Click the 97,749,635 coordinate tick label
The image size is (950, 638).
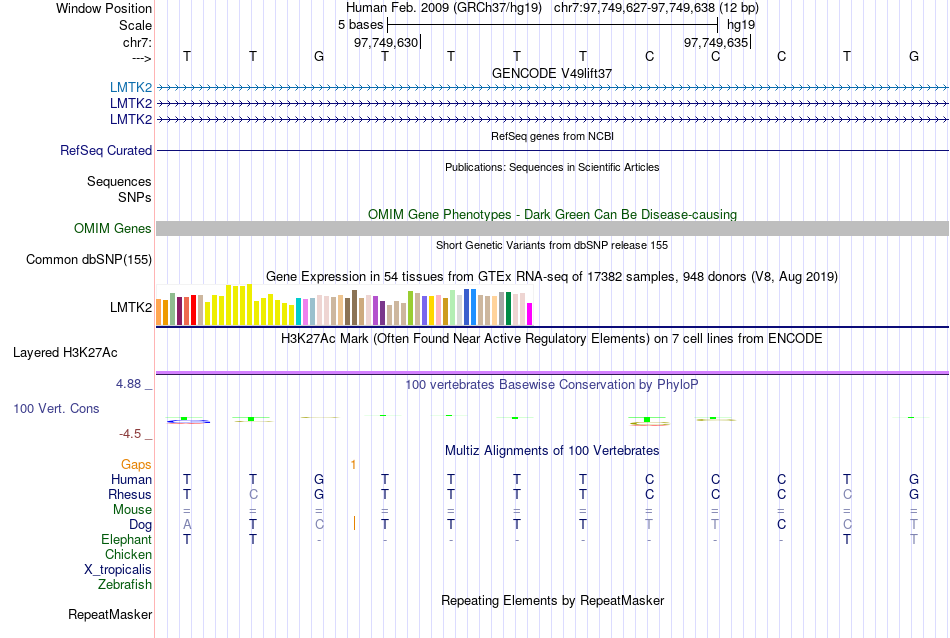tap(716, 42)
